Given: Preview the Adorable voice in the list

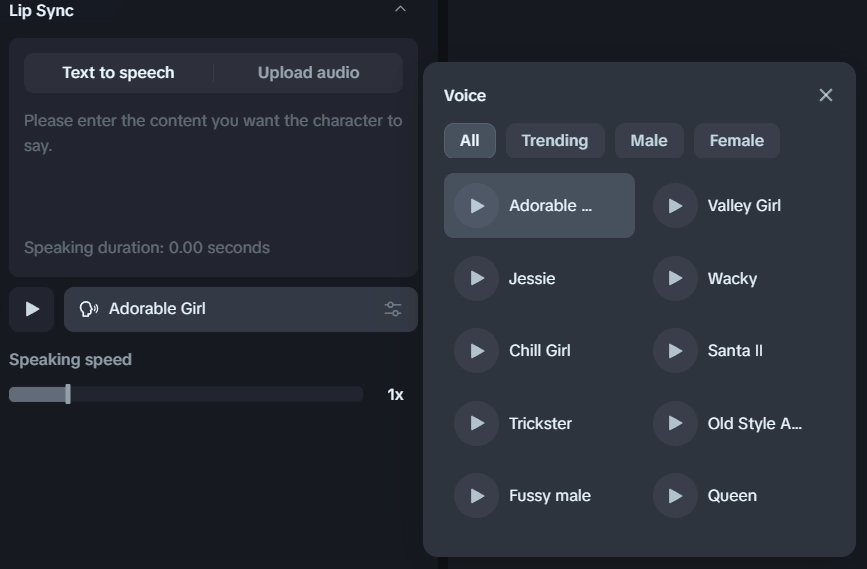Looking at the screenshot, I should (x=476, y=206).
